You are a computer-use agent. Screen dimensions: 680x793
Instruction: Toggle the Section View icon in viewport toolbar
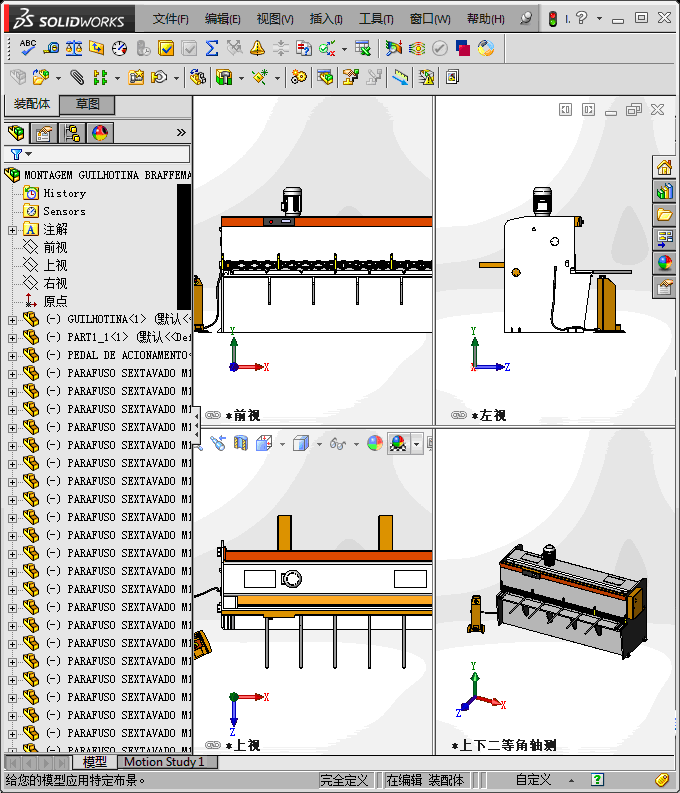click(241, 444)
